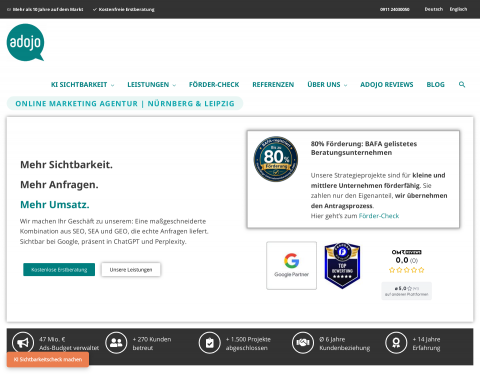Screen dimensions: 480x374
Task: Switch language to Englisch
Action: click(458, 9)
